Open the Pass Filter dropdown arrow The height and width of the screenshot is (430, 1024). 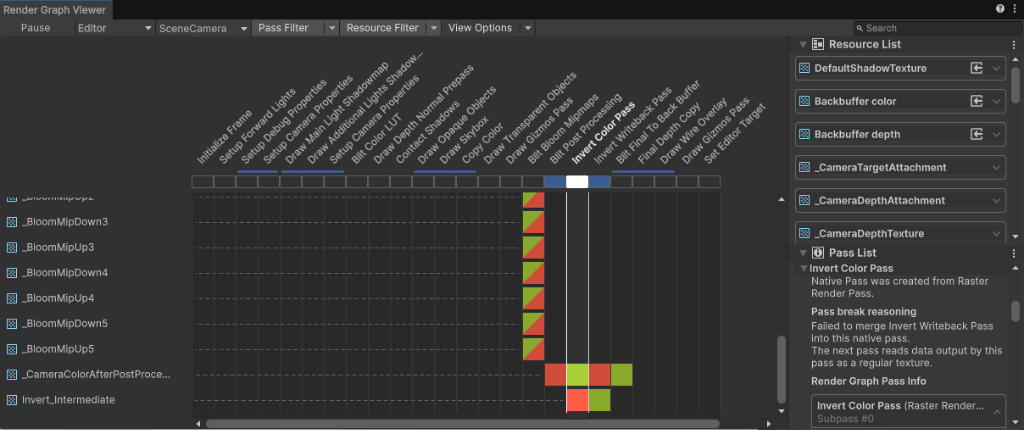(x=332, y=28)
